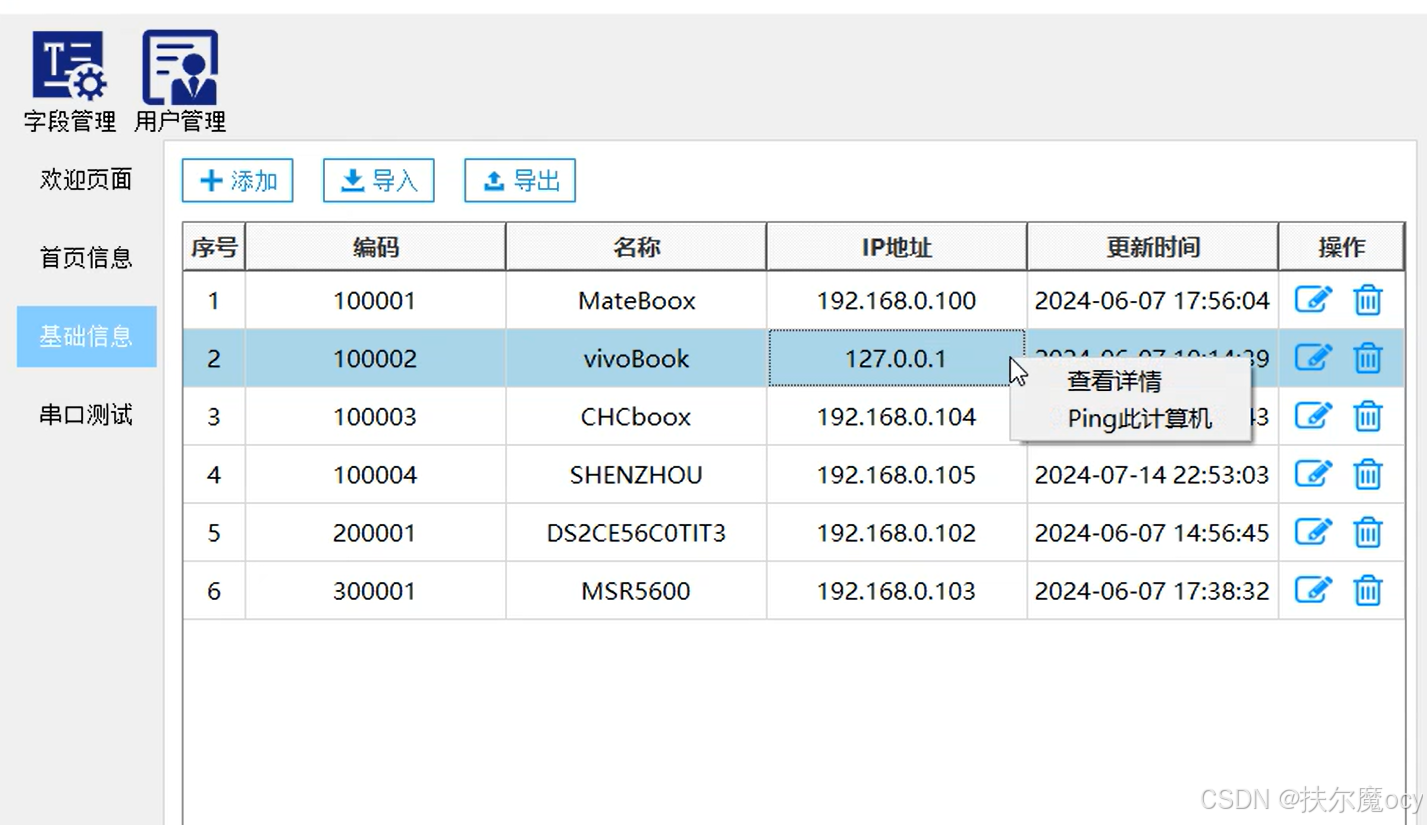This screenshot has height=825, width=1427.
Task: Edit the MSR5600 row
Action: tap(1313, 590)
